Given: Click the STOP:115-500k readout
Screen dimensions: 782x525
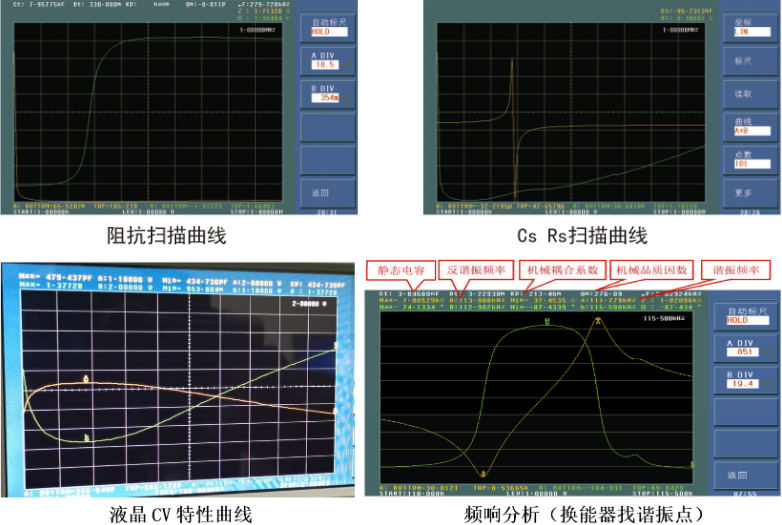Looking at the screenshot, I should pos(662,493).
